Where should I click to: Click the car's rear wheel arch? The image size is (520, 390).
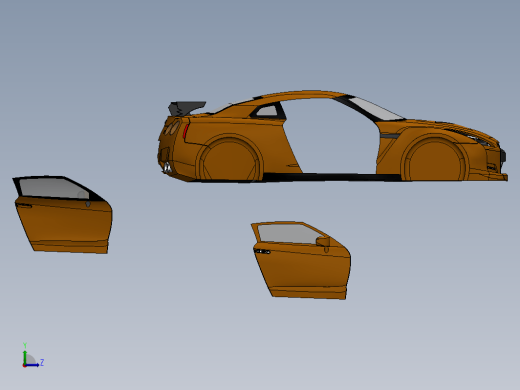click(x=229, y=158)
